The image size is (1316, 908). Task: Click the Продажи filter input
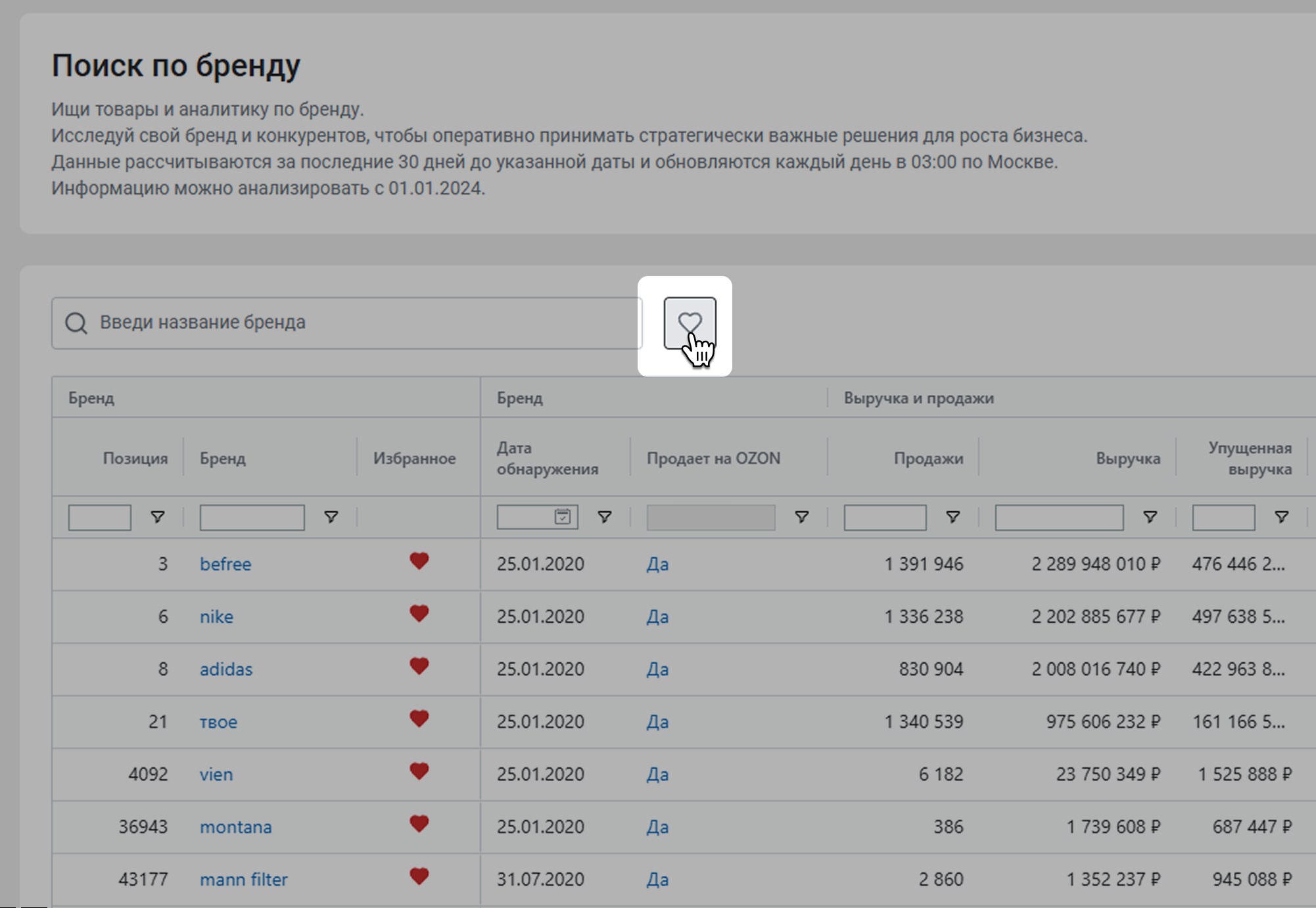(885, 517)
